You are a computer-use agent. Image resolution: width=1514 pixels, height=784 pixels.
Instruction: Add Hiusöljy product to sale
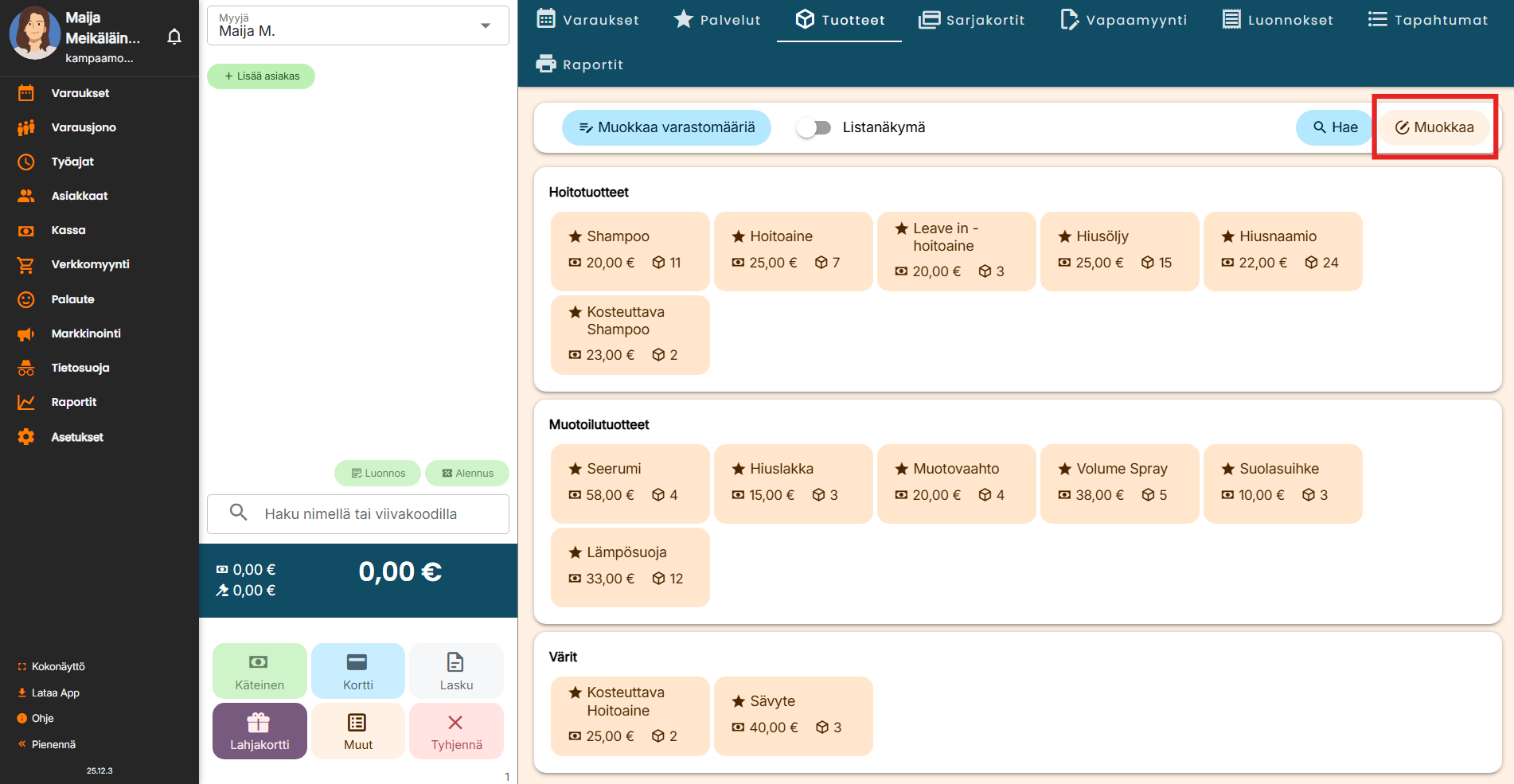1118,251
